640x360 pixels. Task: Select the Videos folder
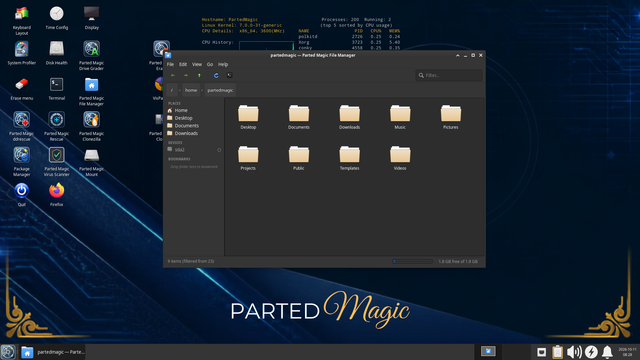[x=400, y=158]
